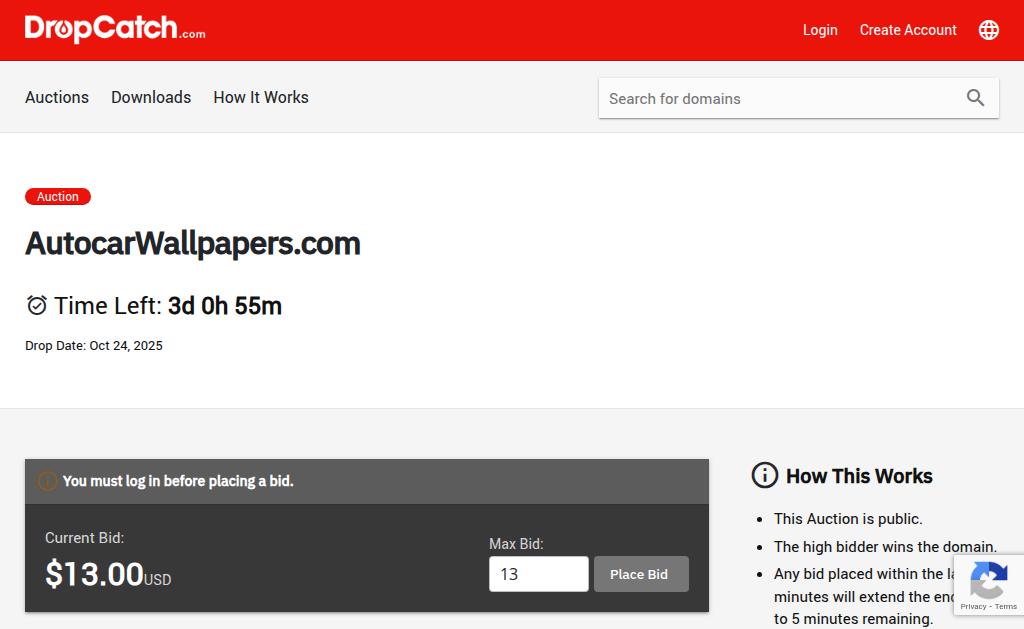
Task: Click the Max Bid input field
Action: click(539, 574)
